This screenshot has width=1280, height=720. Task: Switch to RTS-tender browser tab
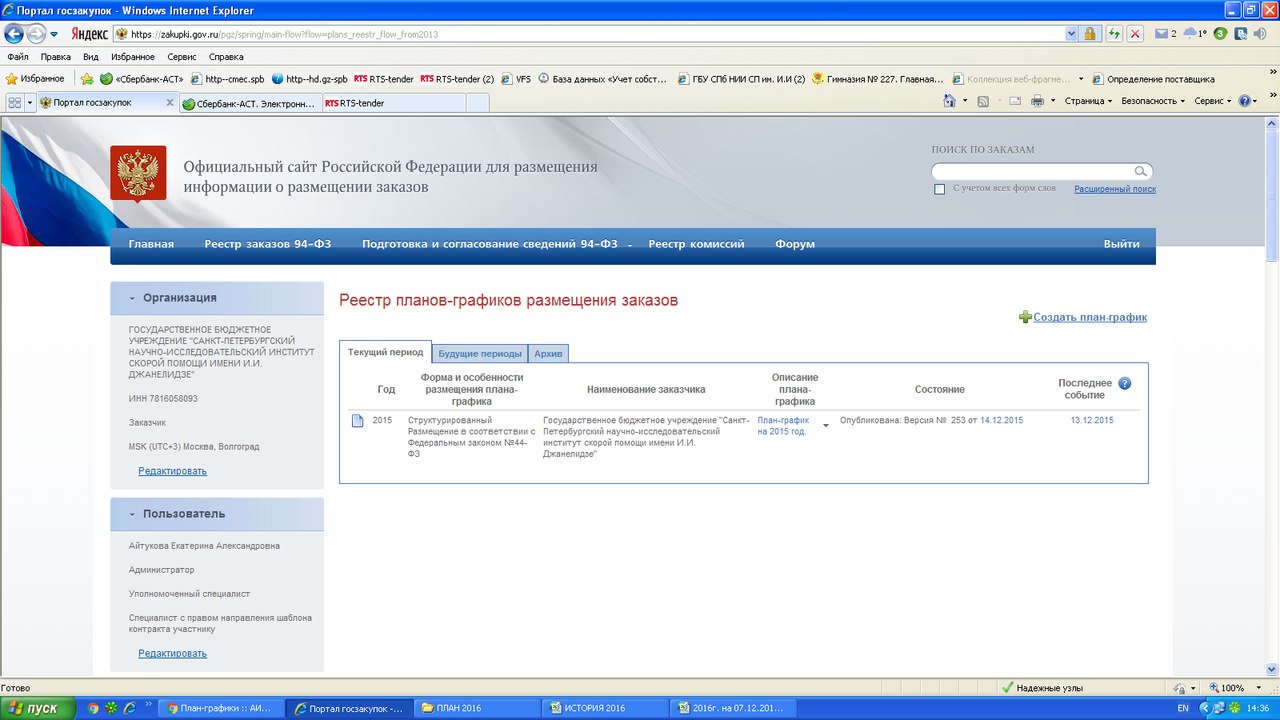(394, 103)
